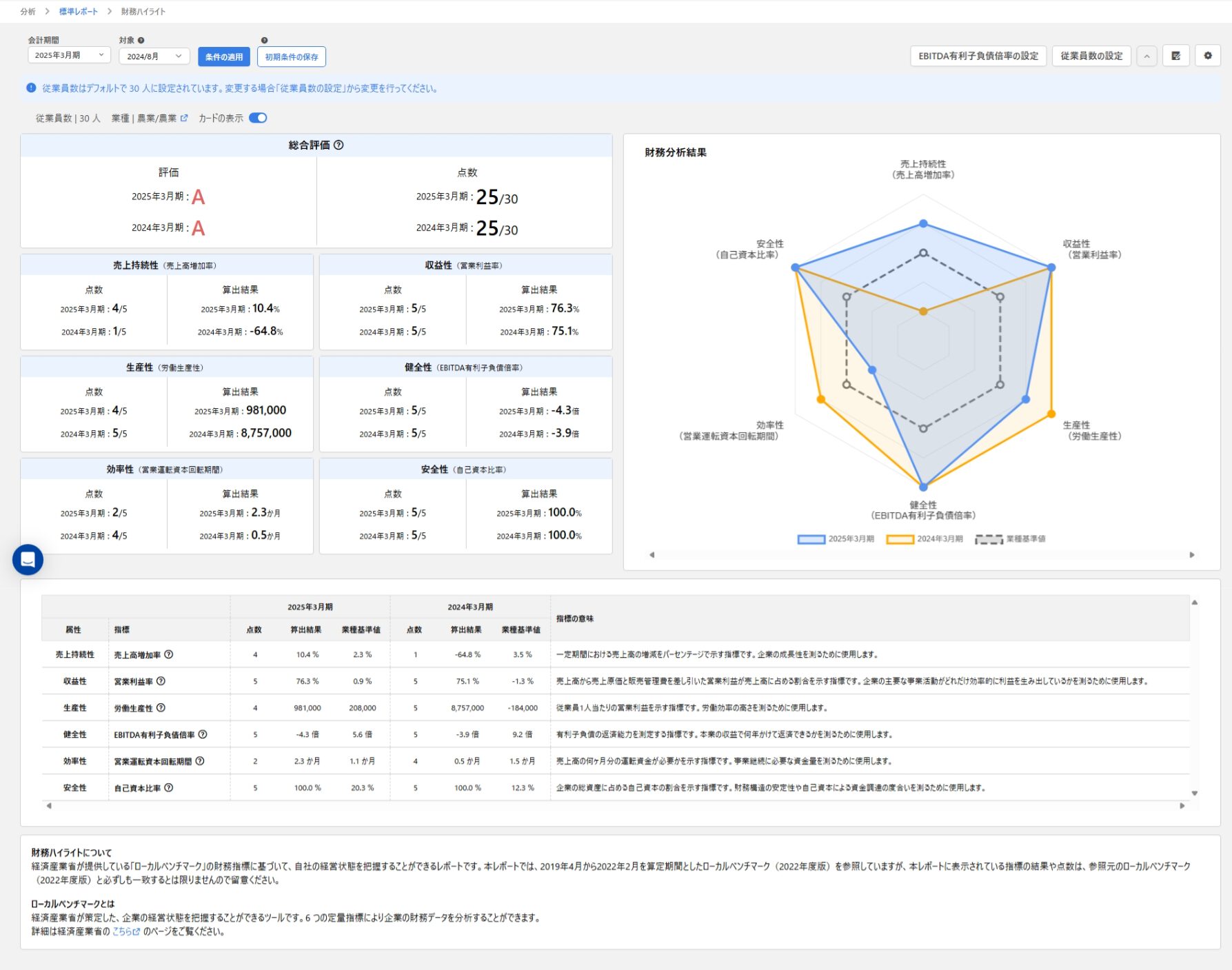Click help icon beside EBITDA有利子負債倍率 in table
1232x970 pixels.
click(x=203, y=734)
